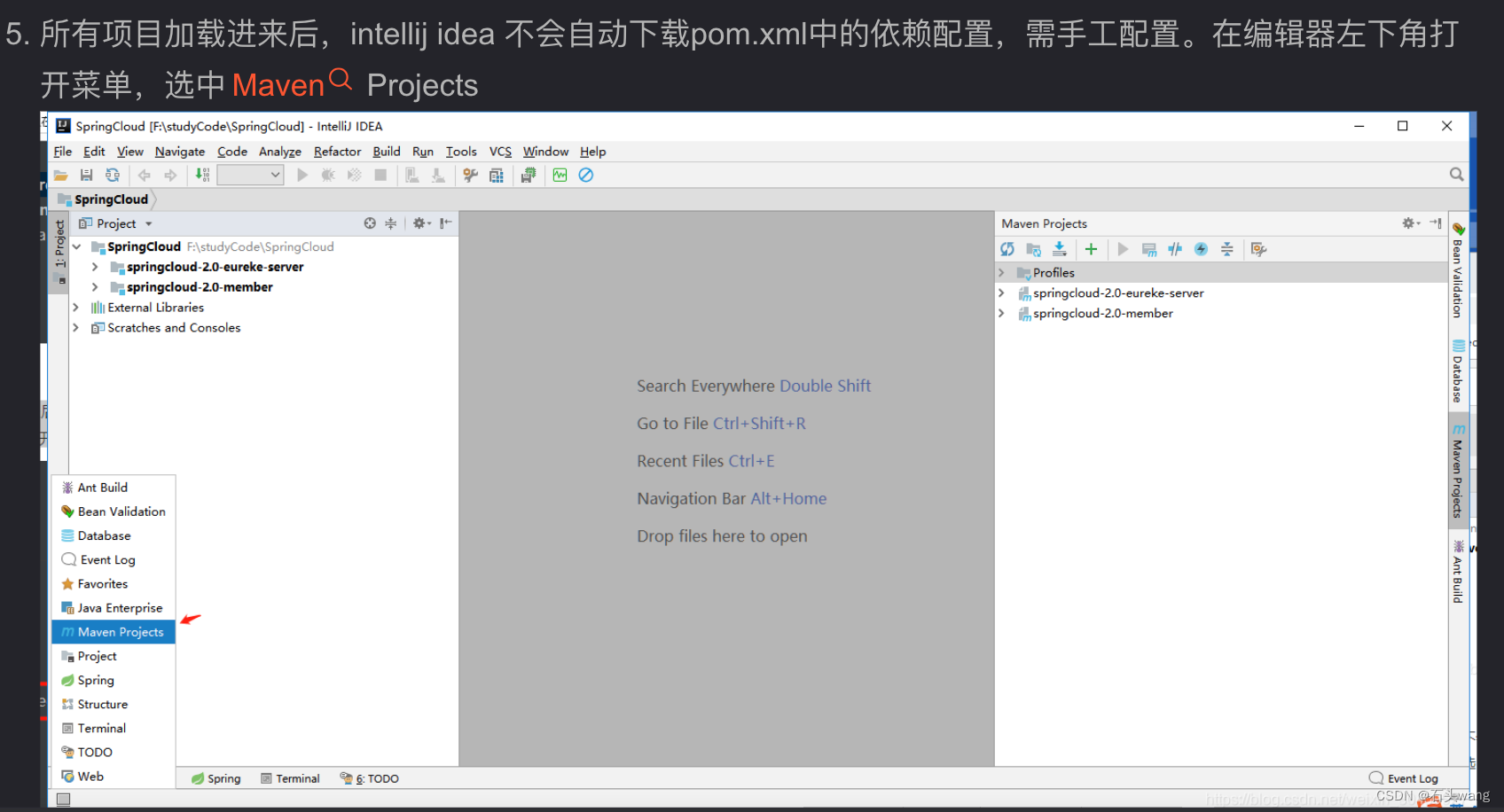Open Maven Settings wrench icon
1504x812 pixels.
1258,249
